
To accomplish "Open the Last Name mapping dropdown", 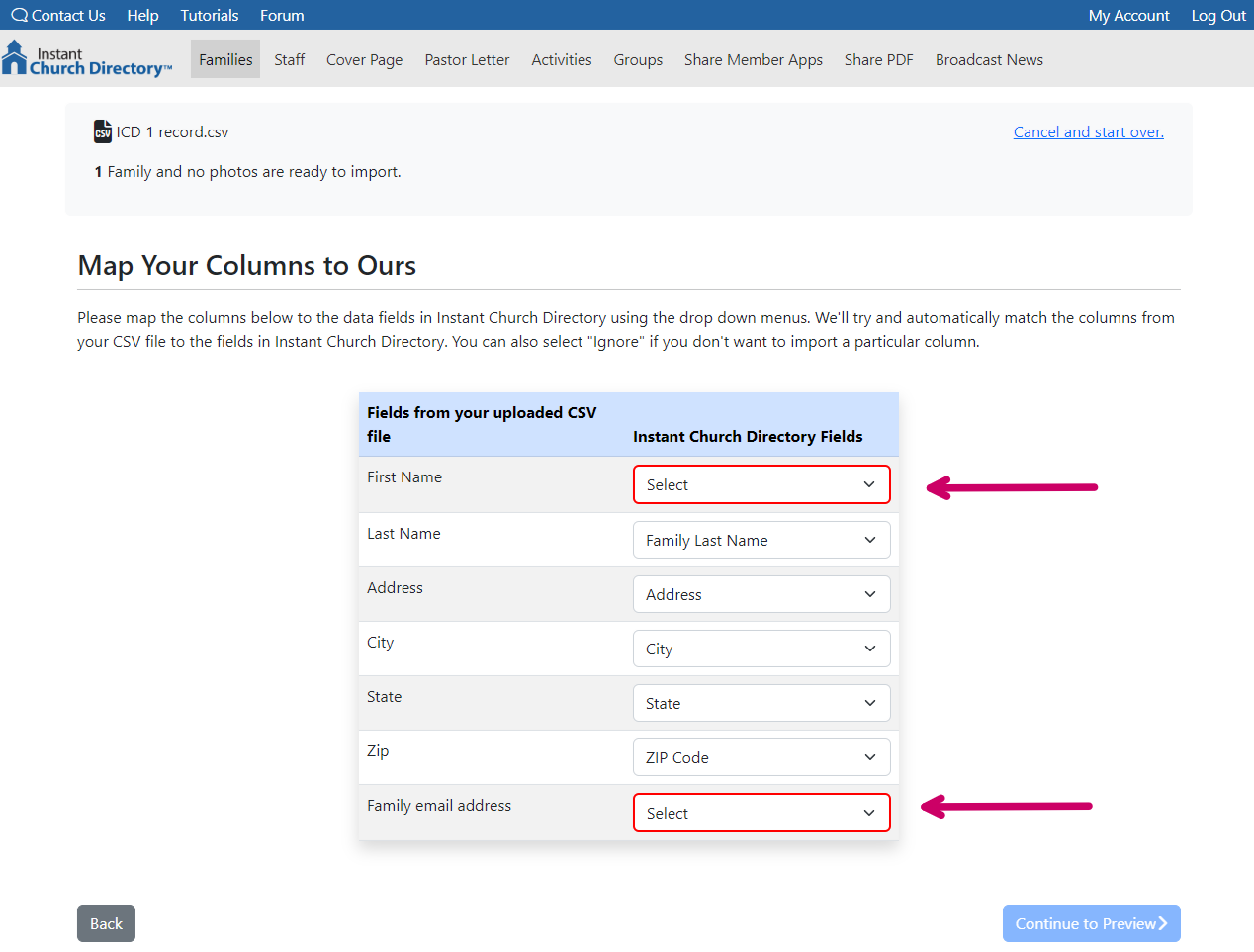I will [761, 540].
